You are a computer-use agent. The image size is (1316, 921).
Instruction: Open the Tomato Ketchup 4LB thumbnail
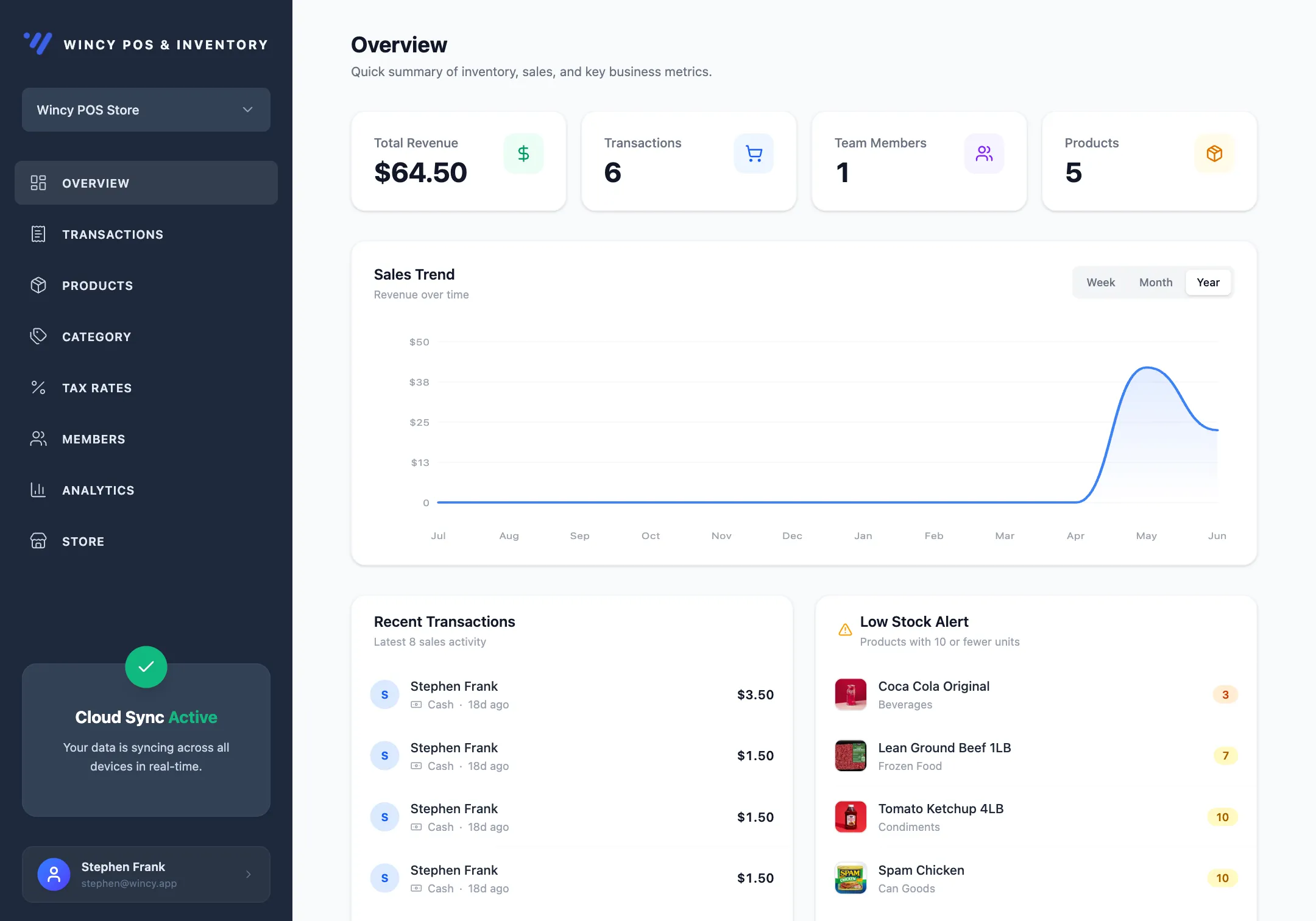851,817
